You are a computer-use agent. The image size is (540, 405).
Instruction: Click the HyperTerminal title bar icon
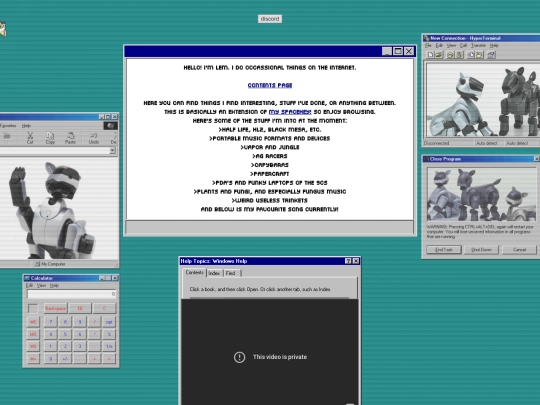(x=426, y=38)
